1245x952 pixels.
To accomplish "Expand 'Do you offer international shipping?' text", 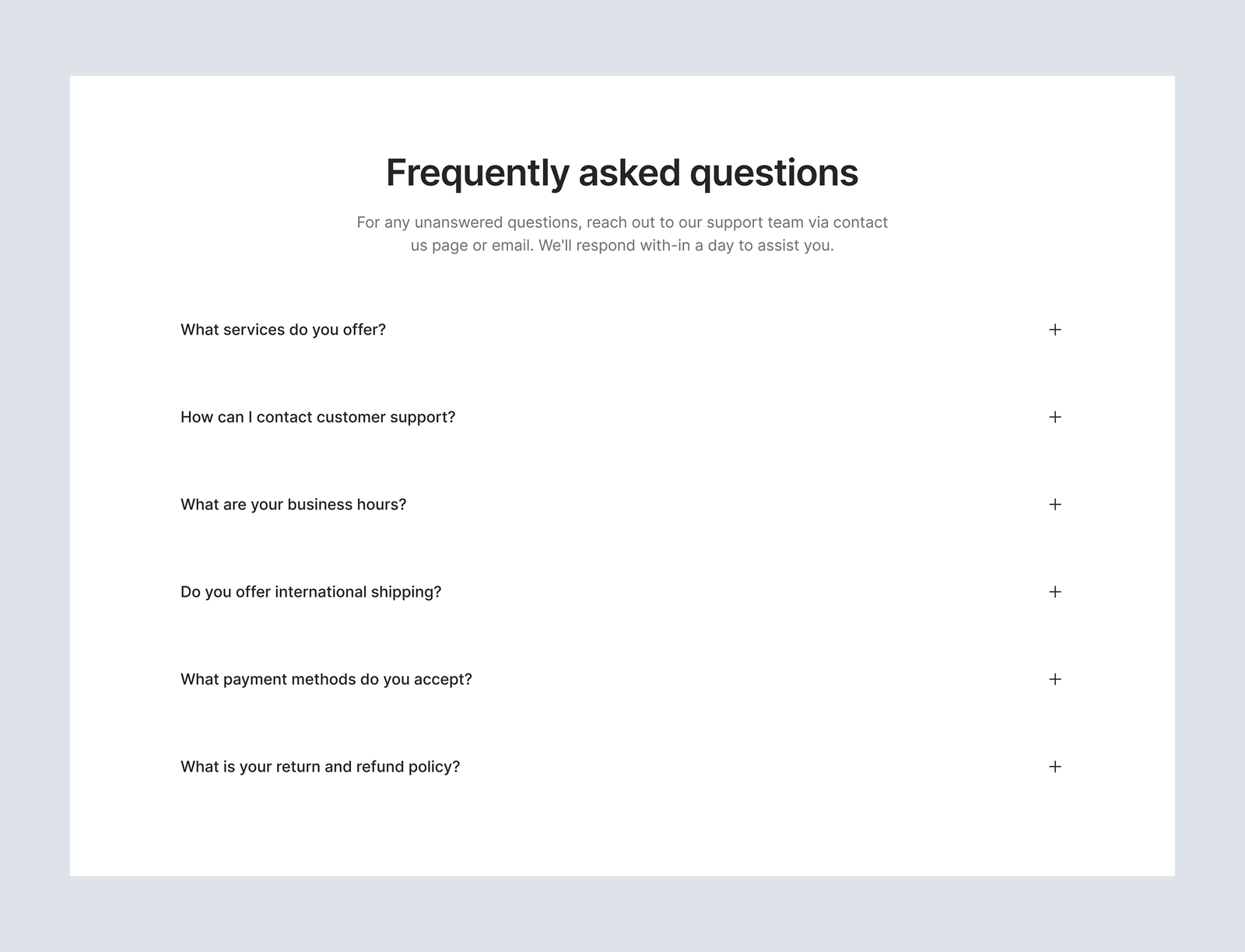I will (x=310, y=592).
